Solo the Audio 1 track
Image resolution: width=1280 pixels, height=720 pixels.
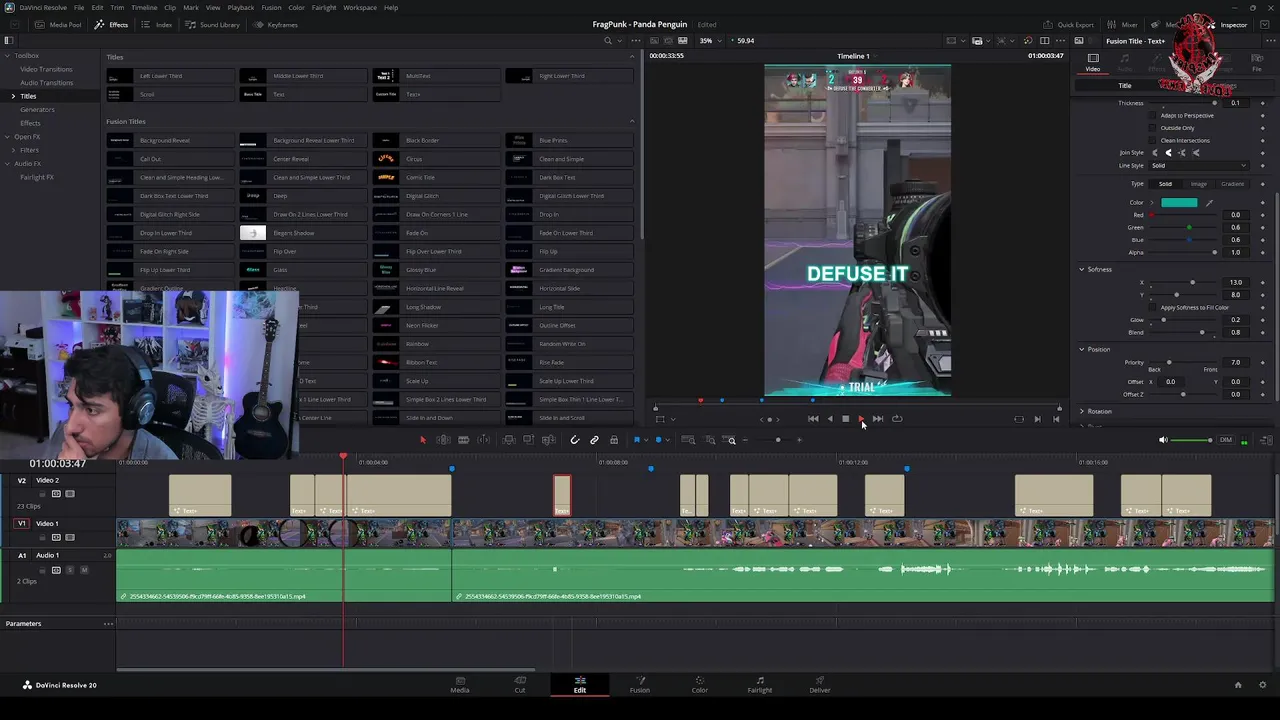(x=69, y=570)
